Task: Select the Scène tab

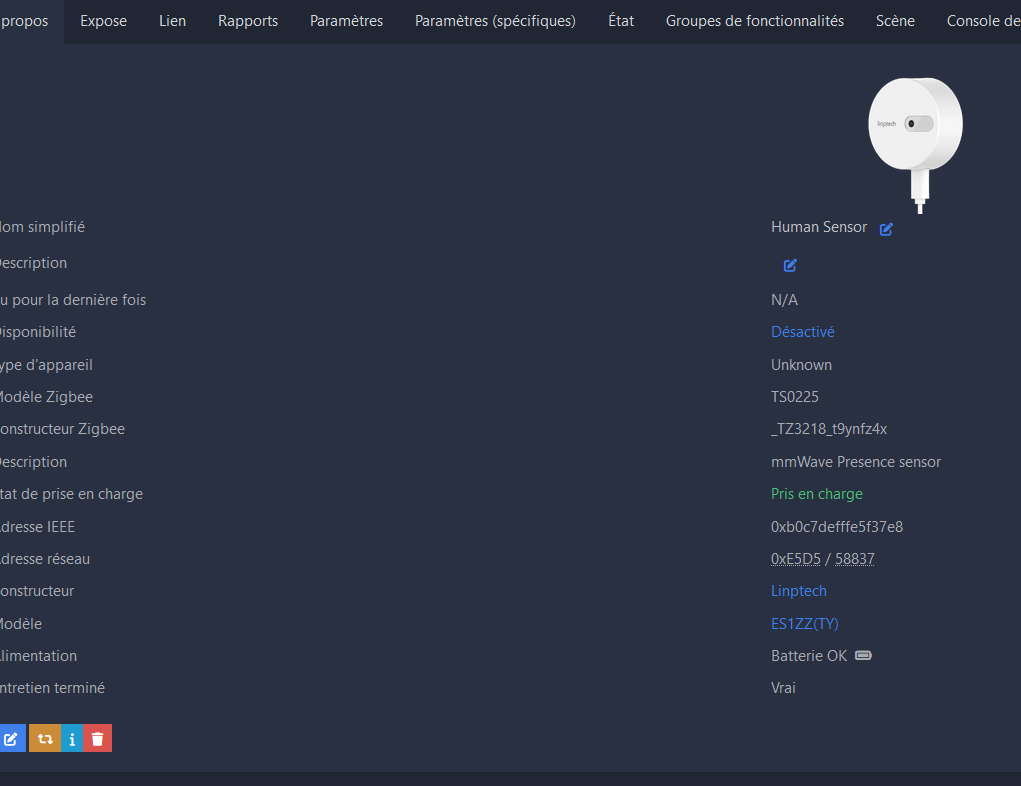Action: [895, 21]
